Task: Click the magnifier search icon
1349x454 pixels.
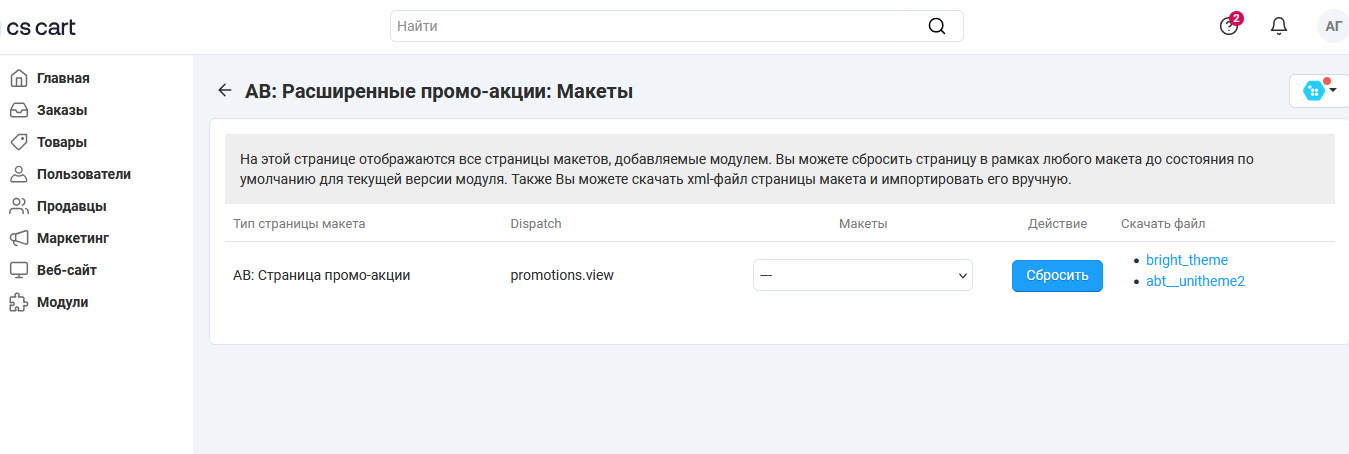Action: tap(937, 26)
